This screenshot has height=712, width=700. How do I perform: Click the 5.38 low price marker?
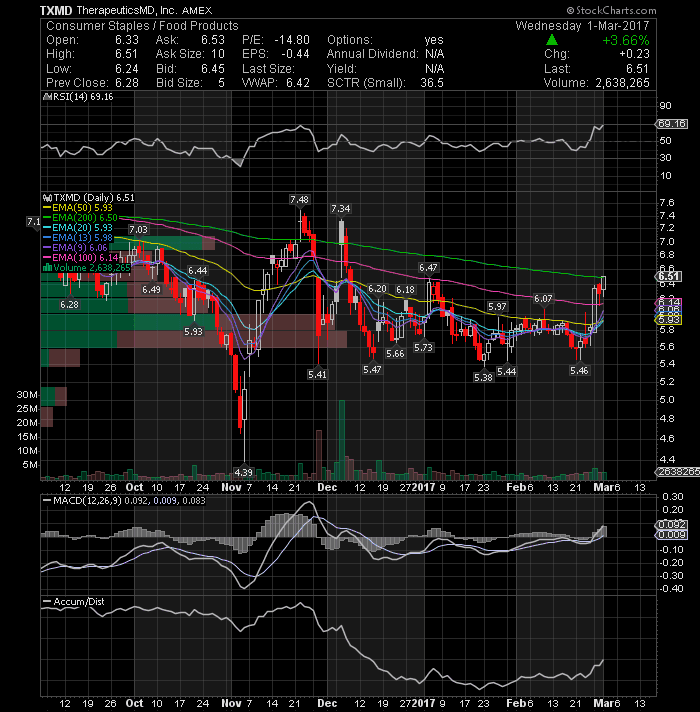click(483, 377)
